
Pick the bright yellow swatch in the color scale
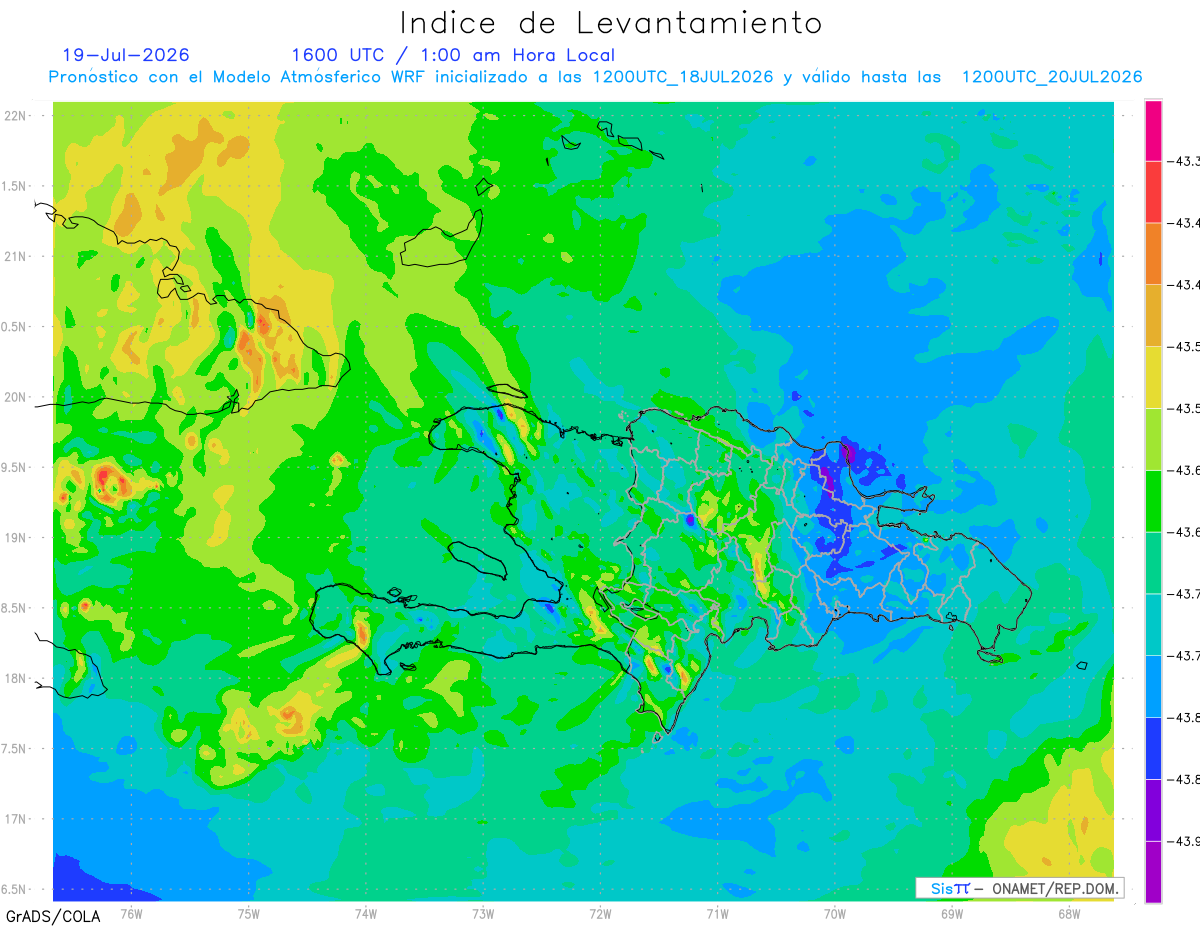point(1153,377)
